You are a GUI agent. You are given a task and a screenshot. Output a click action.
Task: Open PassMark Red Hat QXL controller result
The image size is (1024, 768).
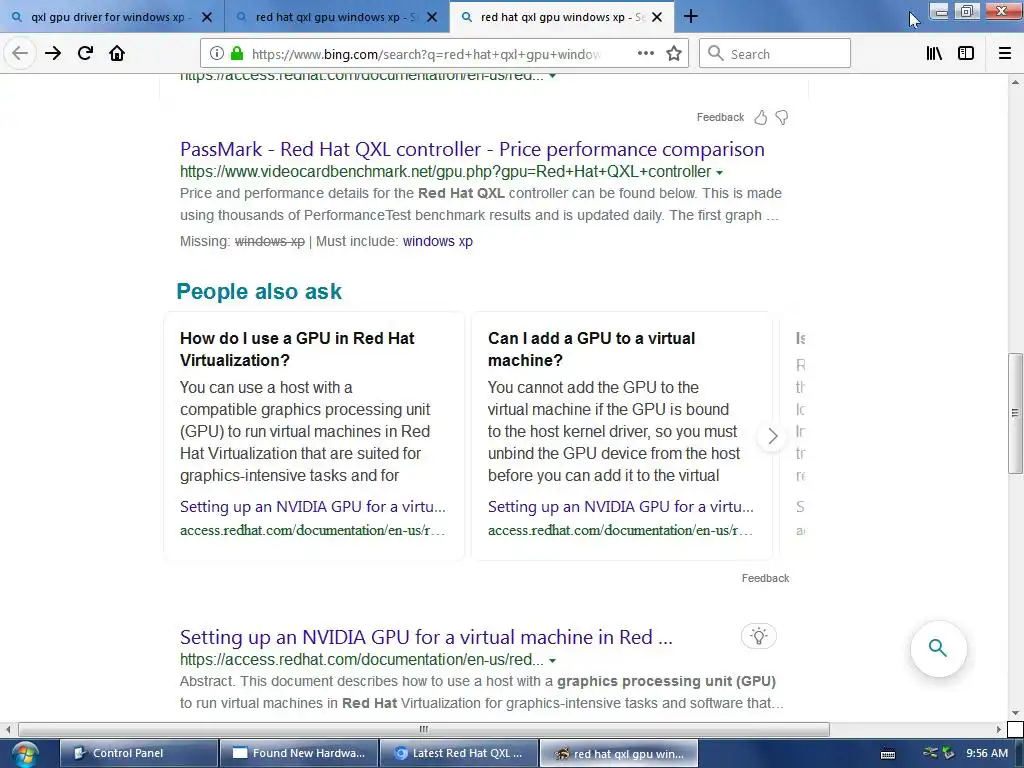click(472, 149)
